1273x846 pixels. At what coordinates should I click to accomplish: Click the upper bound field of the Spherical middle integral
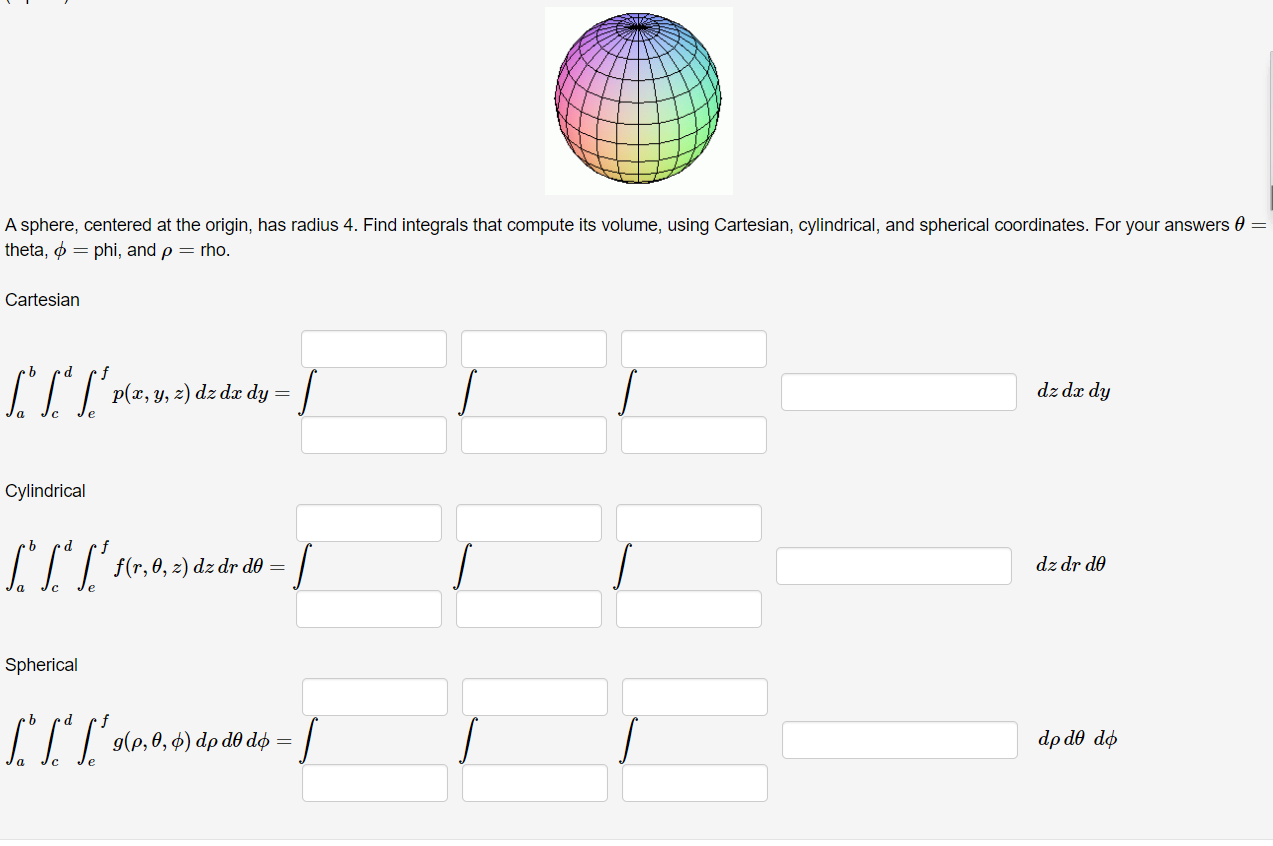(534, 696)
